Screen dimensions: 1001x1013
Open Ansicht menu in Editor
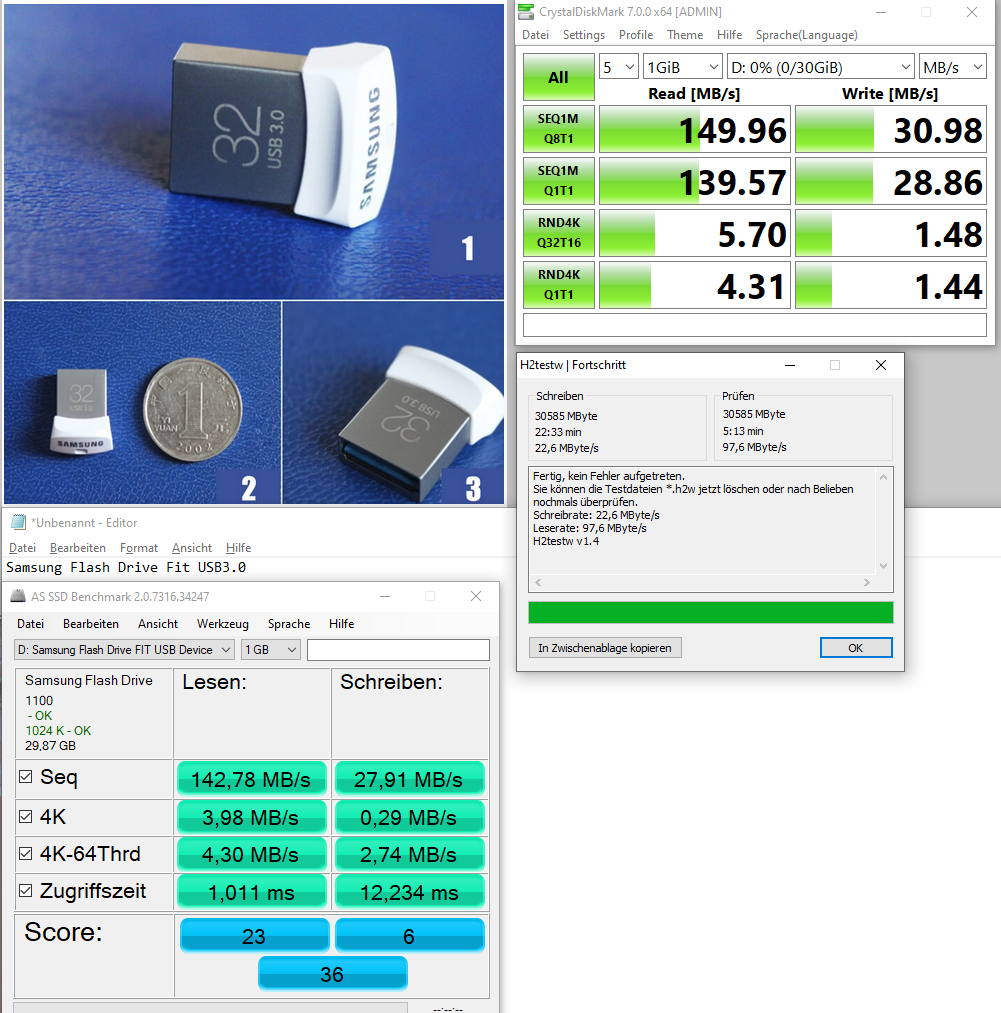192,548
